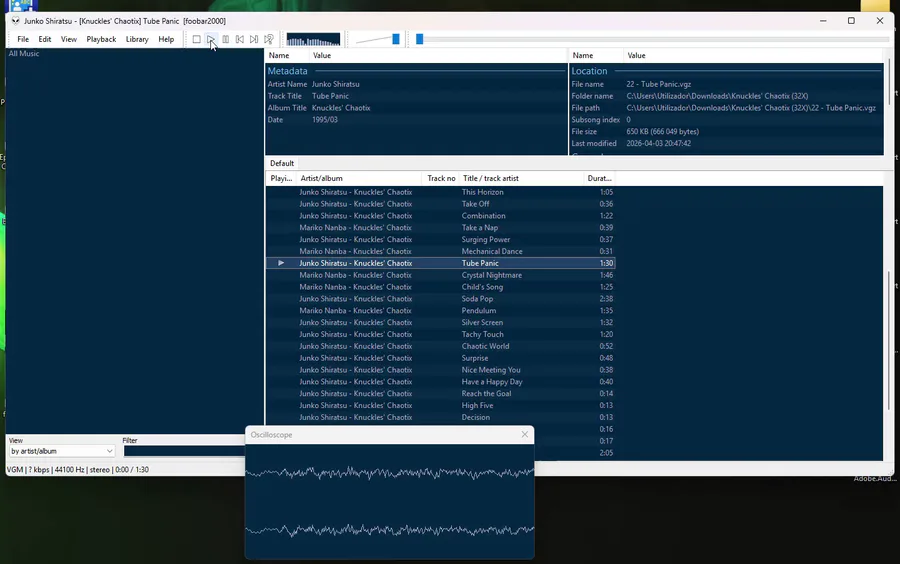Click the seek bar track

[654, 39]
